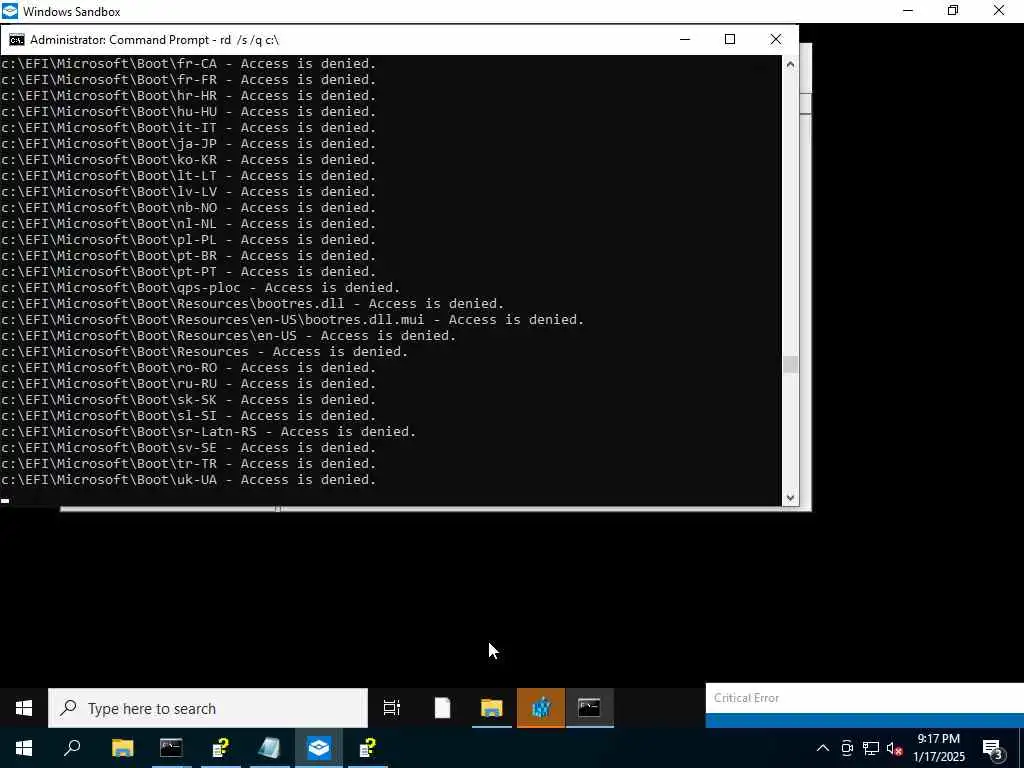Open File Explorer in the sandbox taskbar
Image resolution: width=1024 pixels, height=768 pixels.
click(x=491, y=708)
